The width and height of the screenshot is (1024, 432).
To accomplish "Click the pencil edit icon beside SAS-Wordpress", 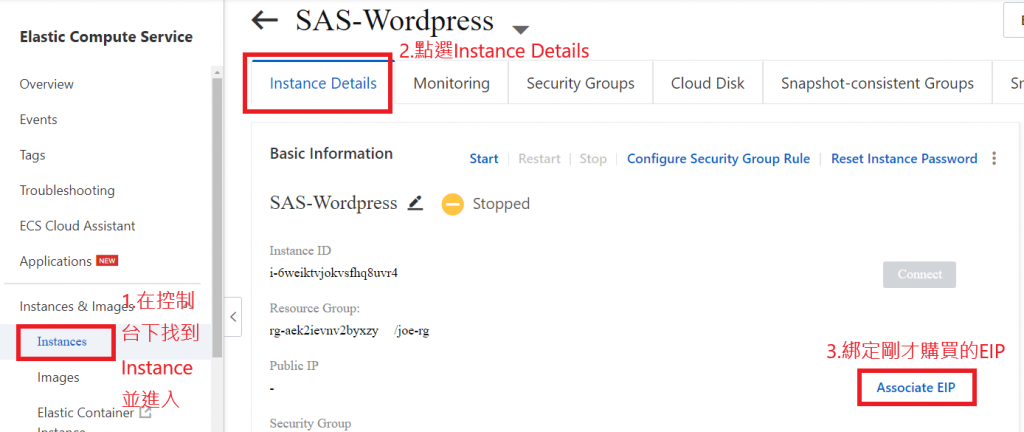I will tap(416, 203).
